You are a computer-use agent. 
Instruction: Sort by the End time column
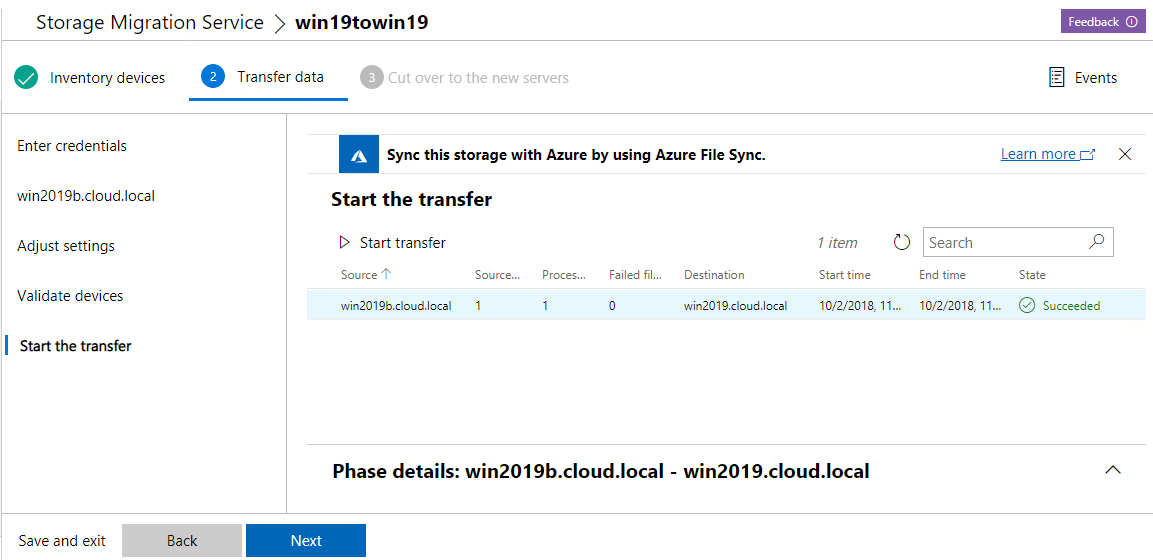(x=942, y=275)
